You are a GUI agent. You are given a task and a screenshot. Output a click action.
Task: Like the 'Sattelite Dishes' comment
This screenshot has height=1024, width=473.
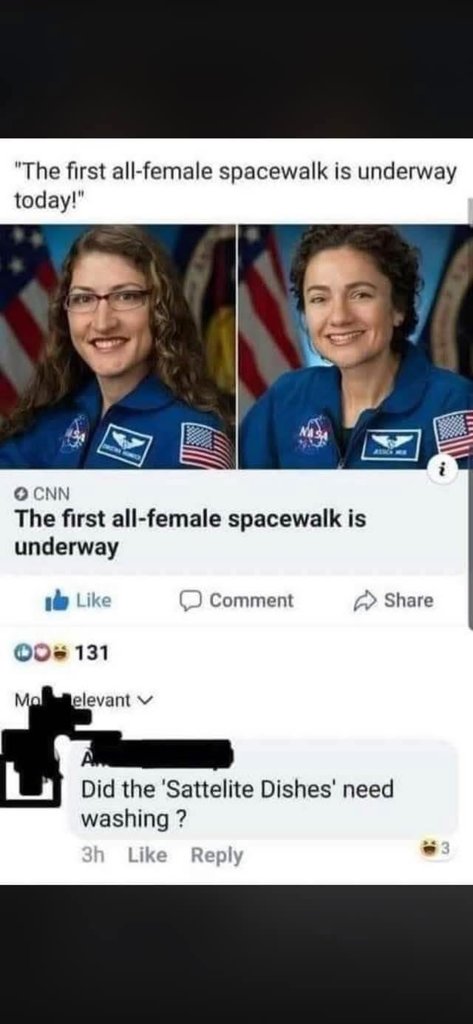tap(147, 855)
